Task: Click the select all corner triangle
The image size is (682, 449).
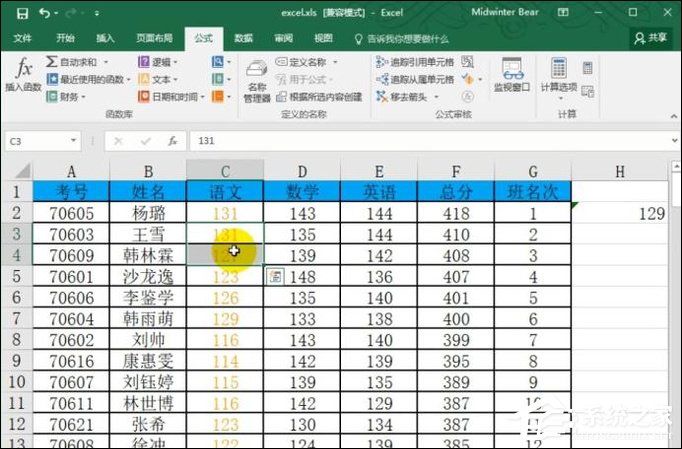Action: [x=23, y=171]
